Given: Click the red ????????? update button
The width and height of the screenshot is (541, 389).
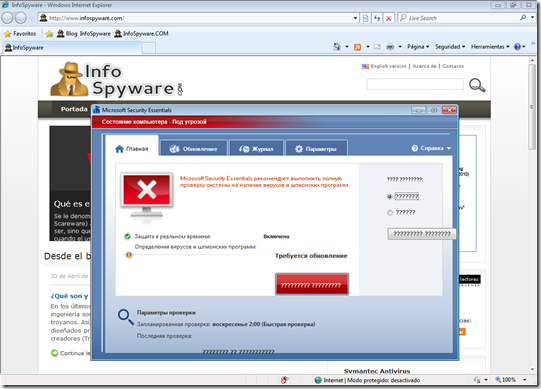Looking at the screenshot, I should tap(312, 284).
